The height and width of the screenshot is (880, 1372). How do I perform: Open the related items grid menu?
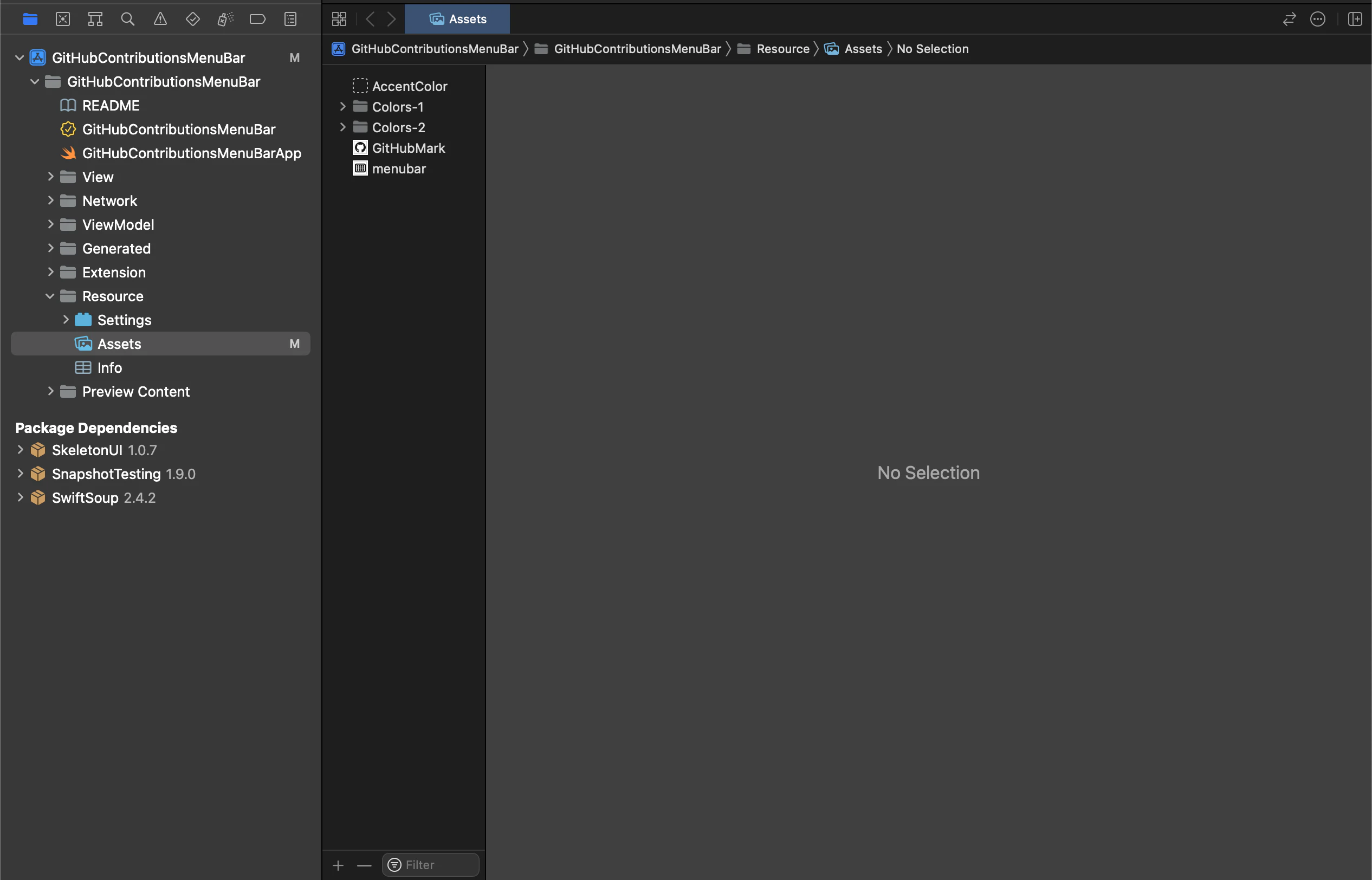pyautogui.click(x=339, y=19)
